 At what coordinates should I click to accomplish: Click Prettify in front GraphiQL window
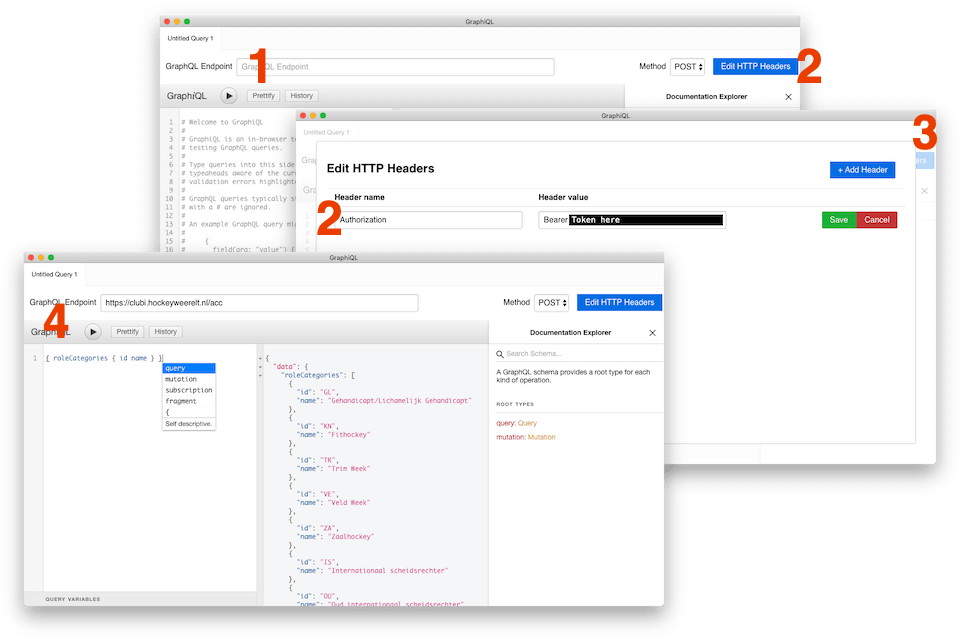[127, 332]
